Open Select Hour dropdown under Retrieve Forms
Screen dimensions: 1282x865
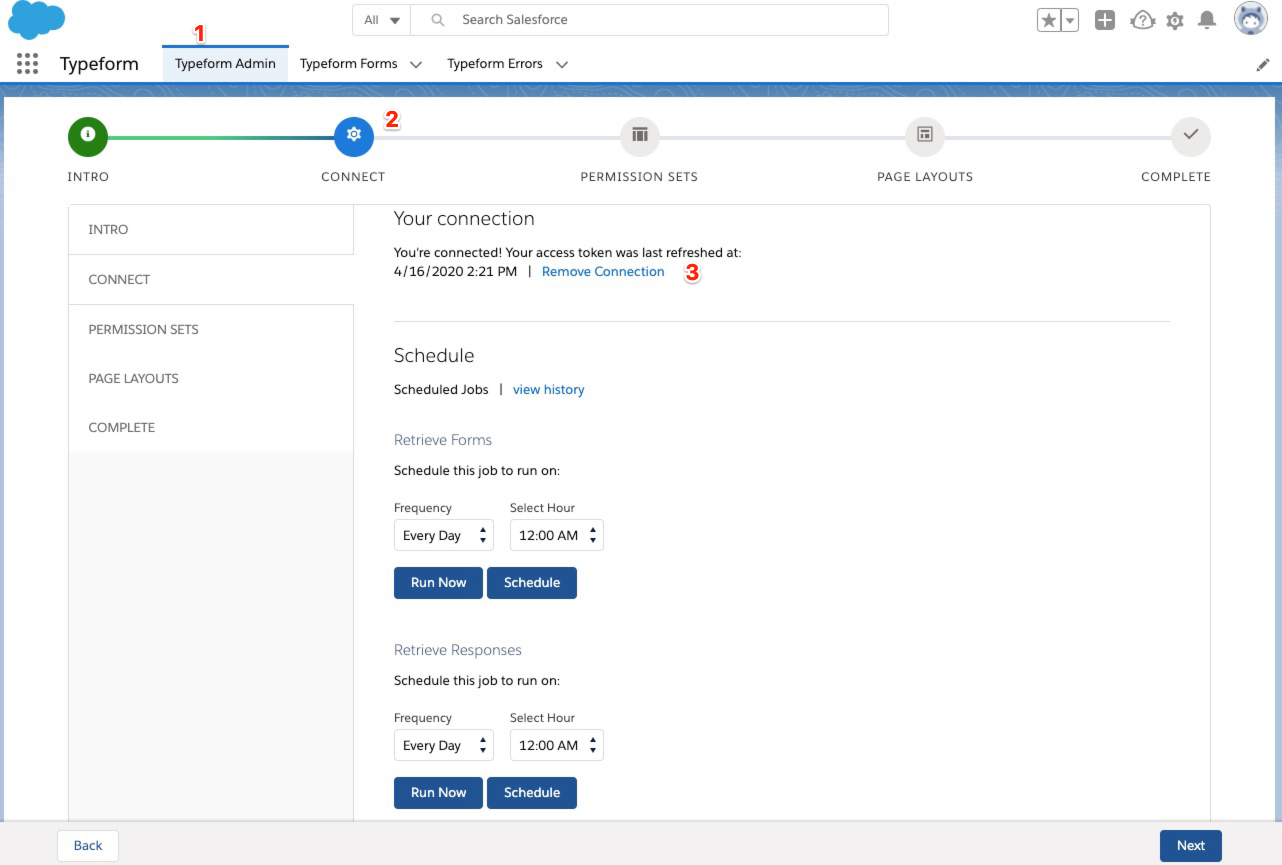click(x=557, y=536)
